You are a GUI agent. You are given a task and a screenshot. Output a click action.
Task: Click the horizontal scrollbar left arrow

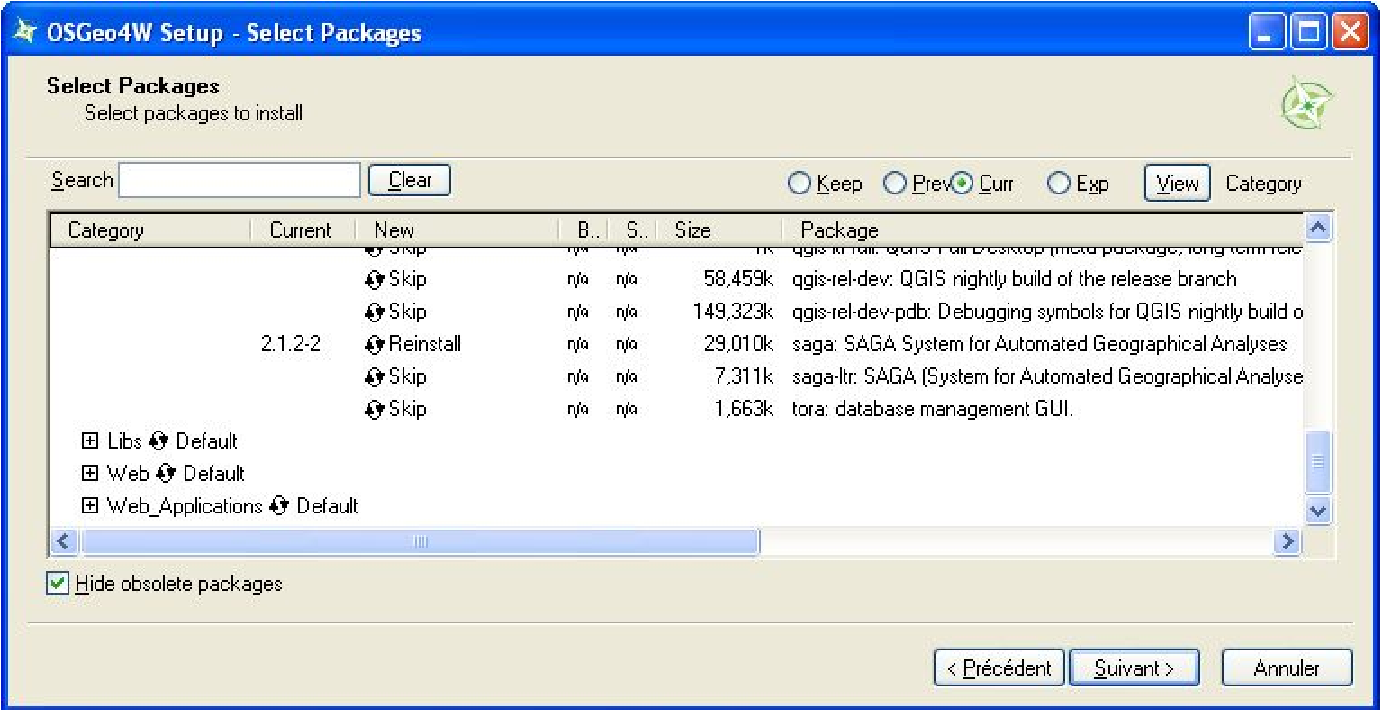coord(64,542)
